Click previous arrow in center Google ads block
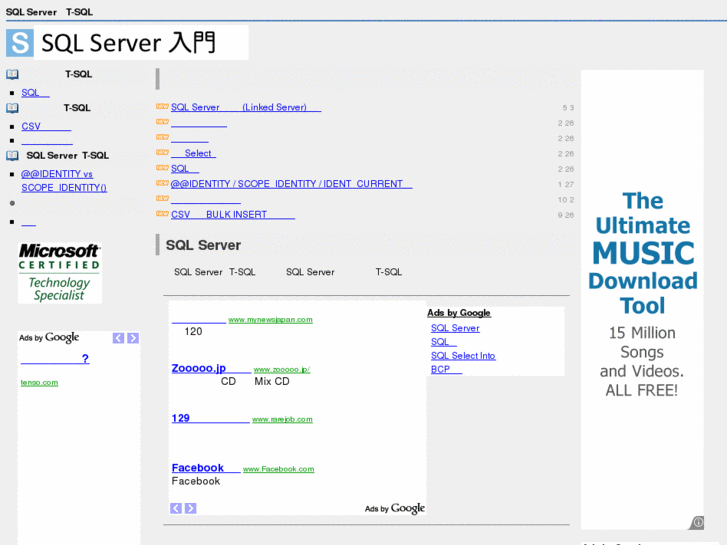 (x=176, y=508)
